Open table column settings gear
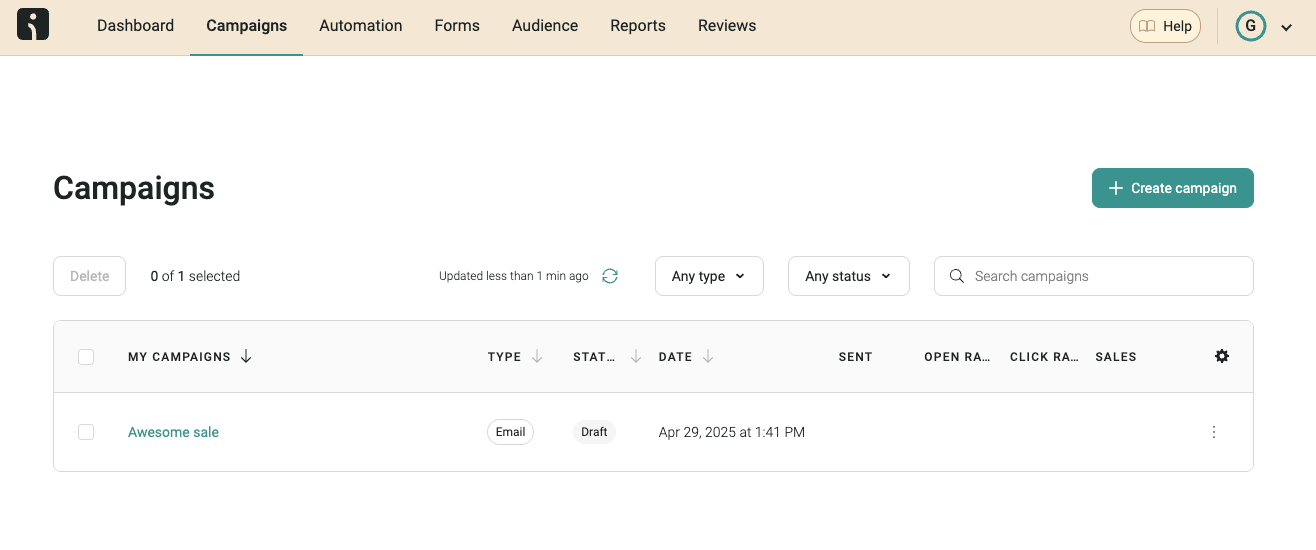Viewport: 1316px width, 550px height. [1222, 356]
